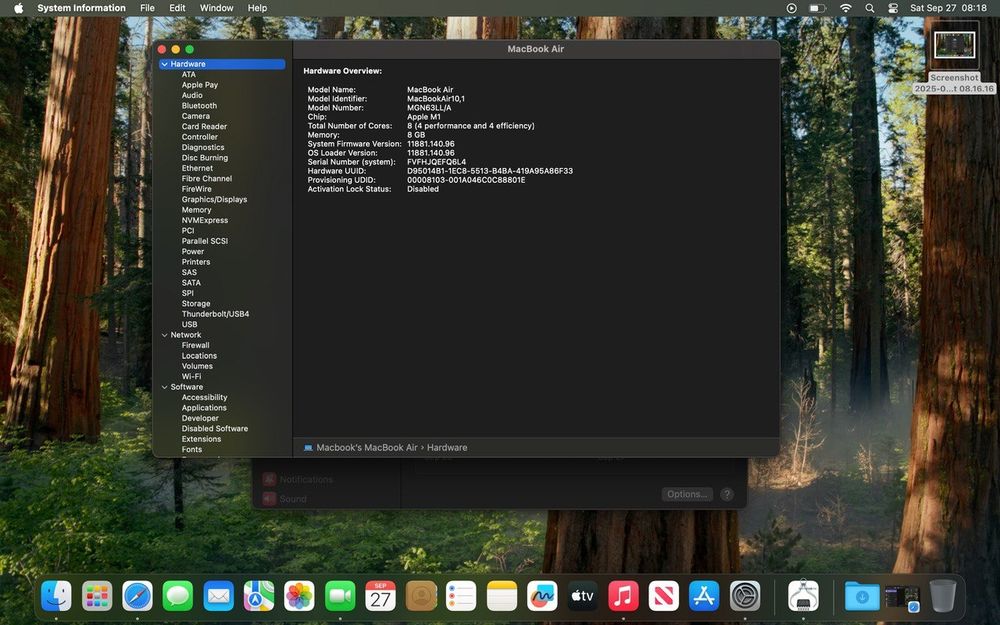Collapse the Hardware section in sidebar

[164, 64]
